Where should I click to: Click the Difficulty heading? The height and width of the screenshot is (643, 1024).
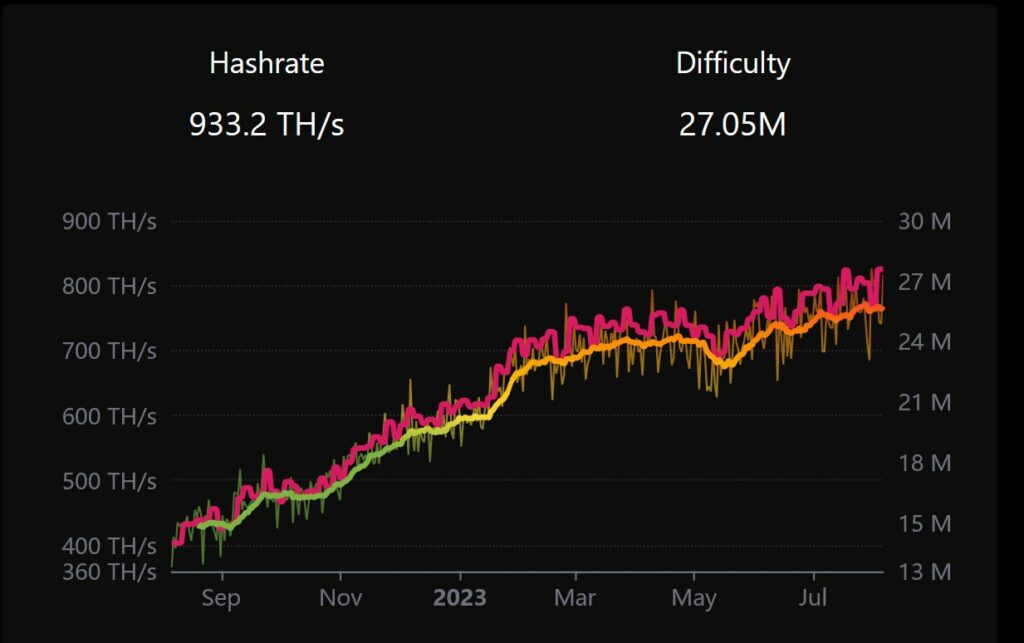[733, 64]
